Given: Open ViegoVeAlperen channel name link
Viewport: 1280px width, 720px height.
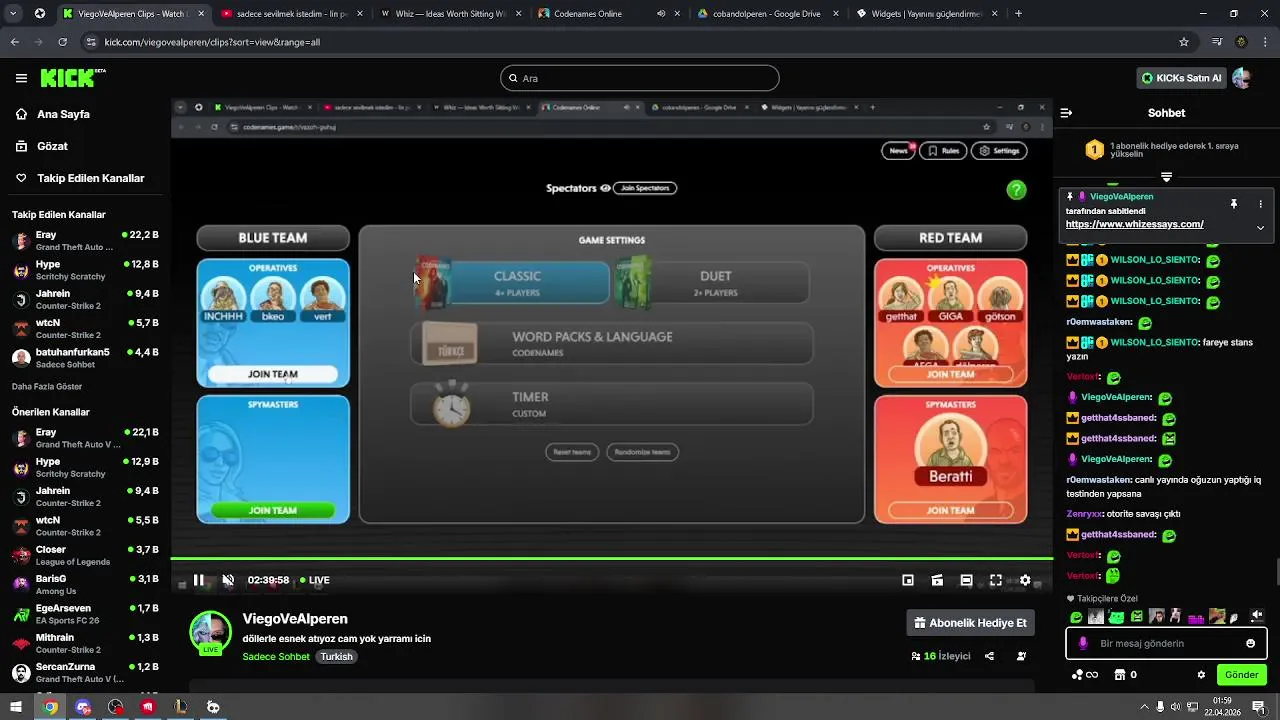Looking at the screenshot, I should (x=295, y=619).
